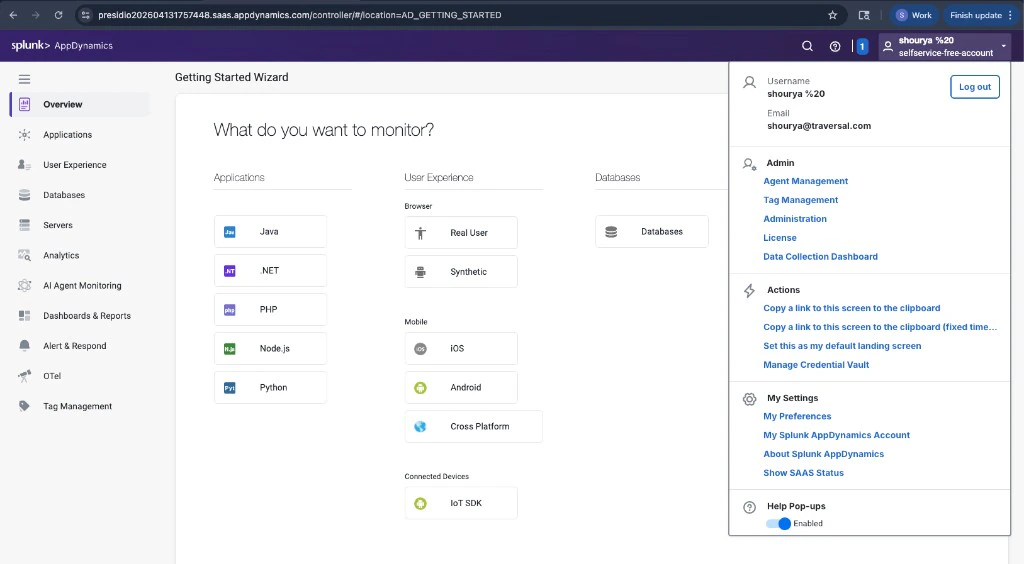Click the Real User icon
Viewport: 1024px width, 564px height.
tap(421, 233)
